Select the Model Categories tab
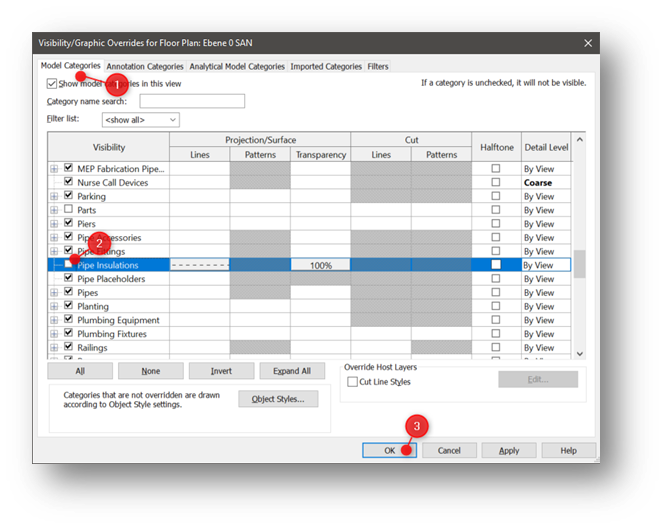 [x=70, y=66]
